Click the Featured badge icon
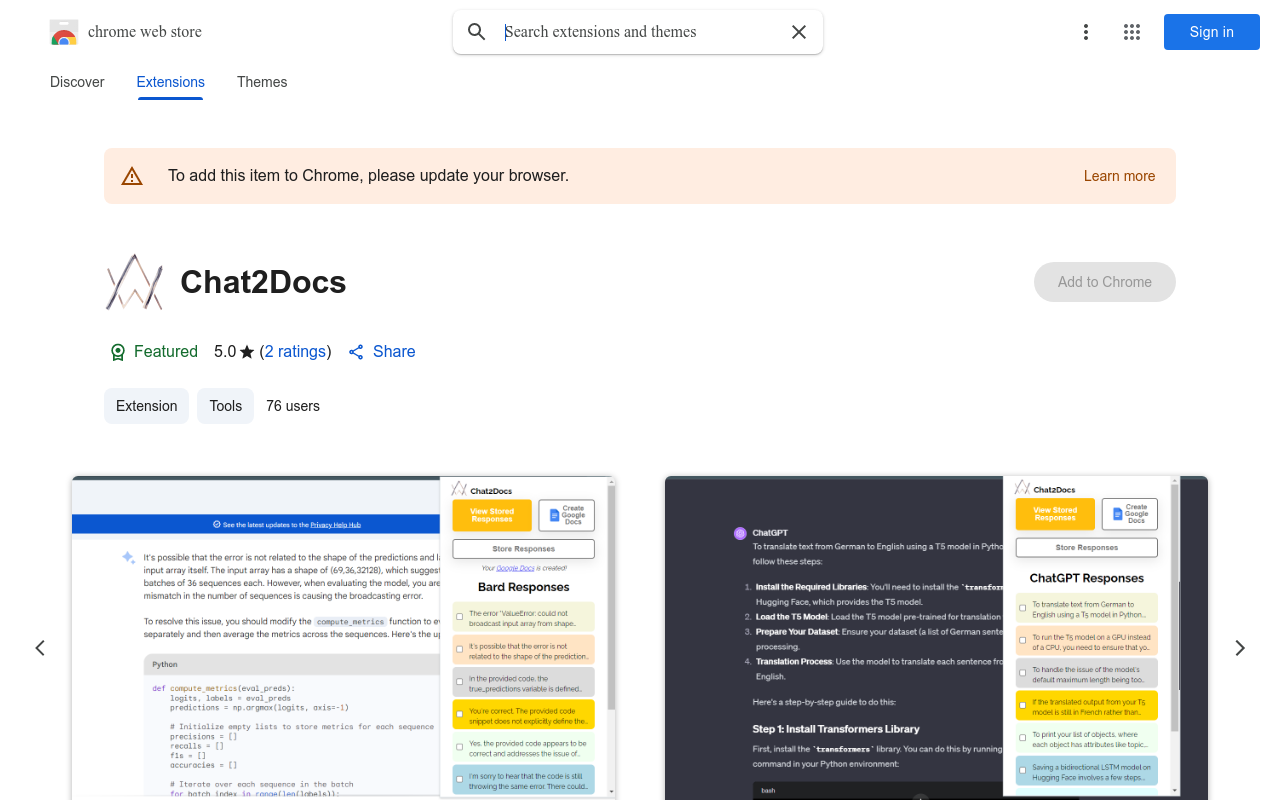This screenshot has height=800, width=1280. pos(118,352)
